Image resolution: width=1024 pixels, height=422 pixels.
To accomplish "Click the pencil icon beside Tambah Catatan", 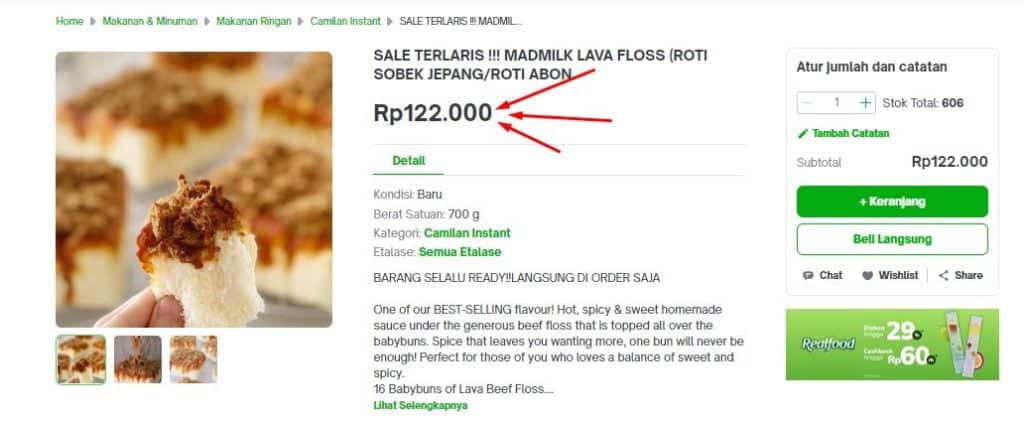I will (x=802, y=133).
